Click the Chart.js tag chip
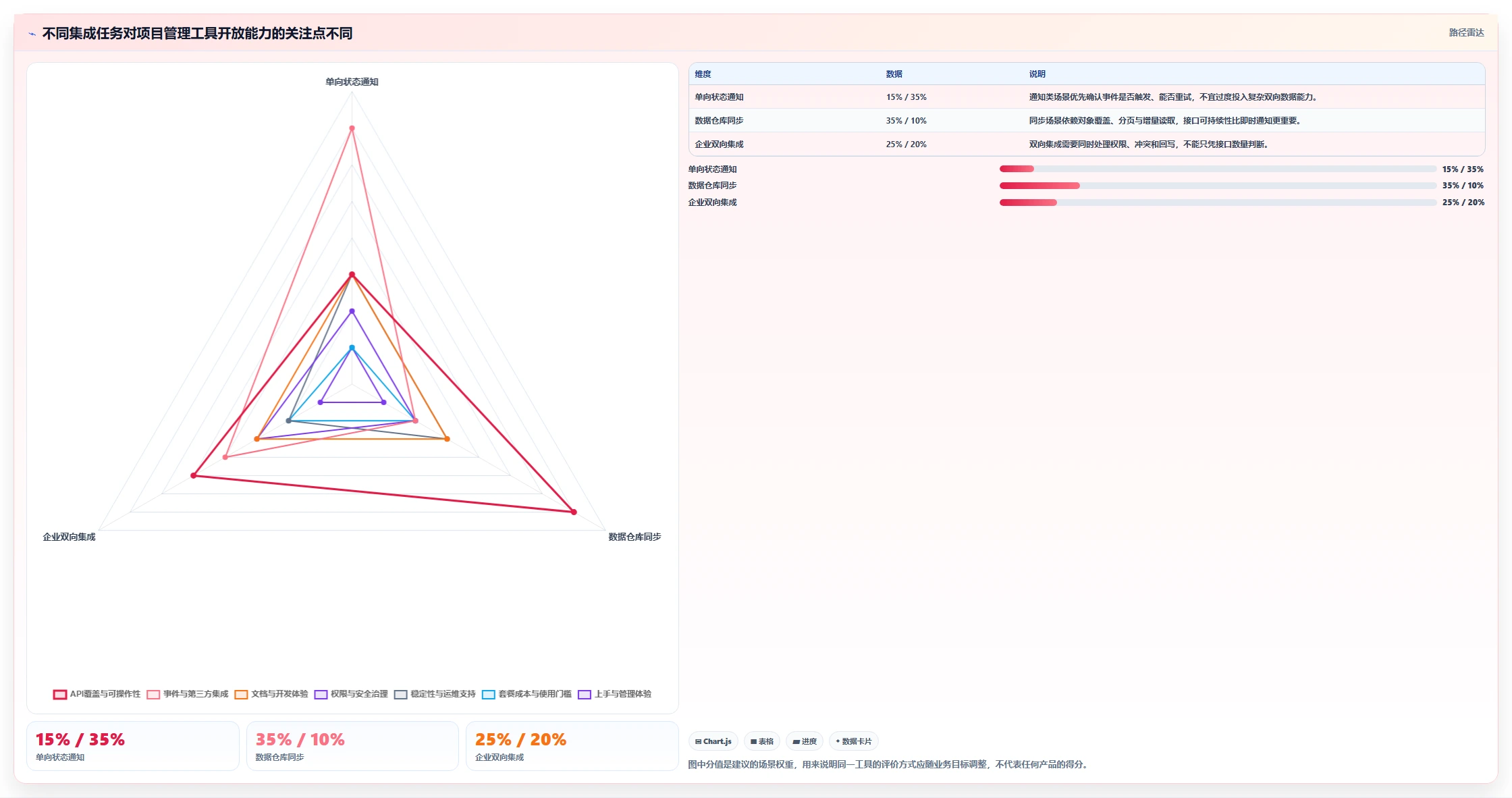 713,741
